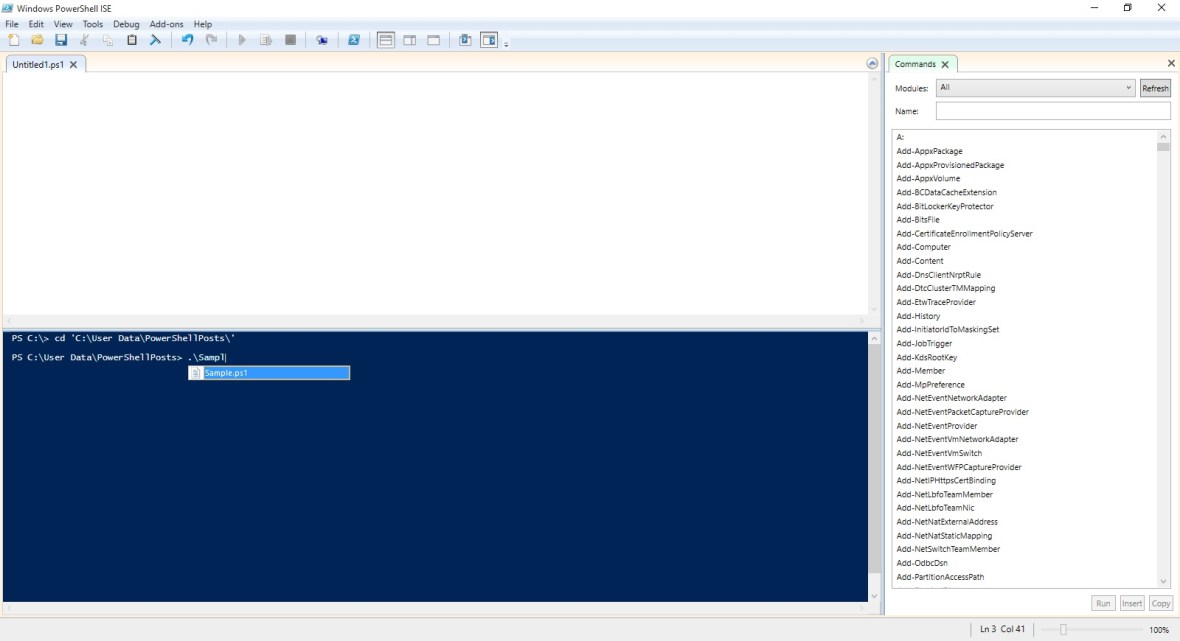The image size is (1180, 641).
Task: Expand the Modules dropdown showing All
Action: click(x=1035, y=88)
